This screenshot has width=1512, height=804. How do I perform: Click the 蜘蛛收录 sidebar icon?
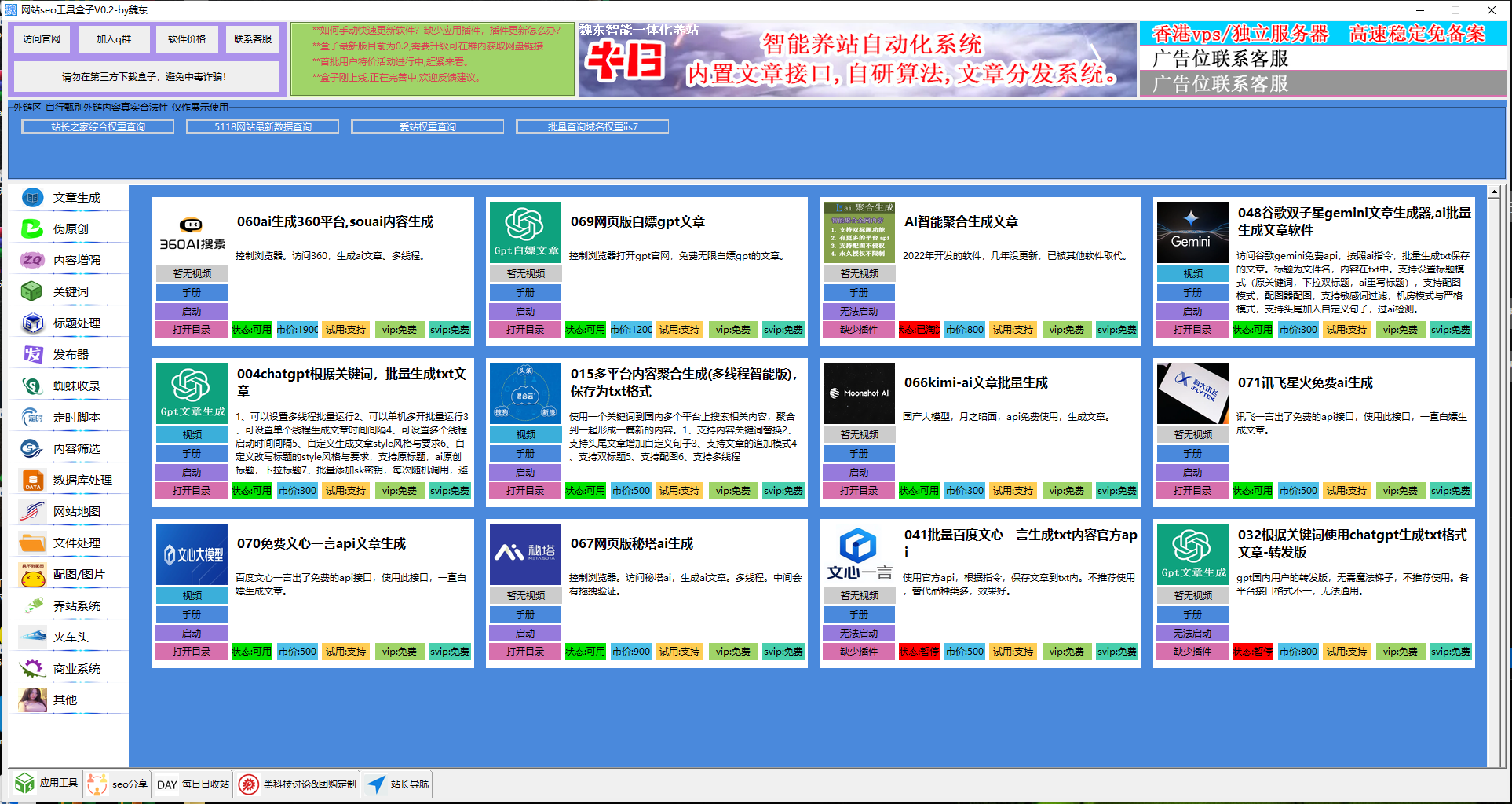[x=32, y=386]
